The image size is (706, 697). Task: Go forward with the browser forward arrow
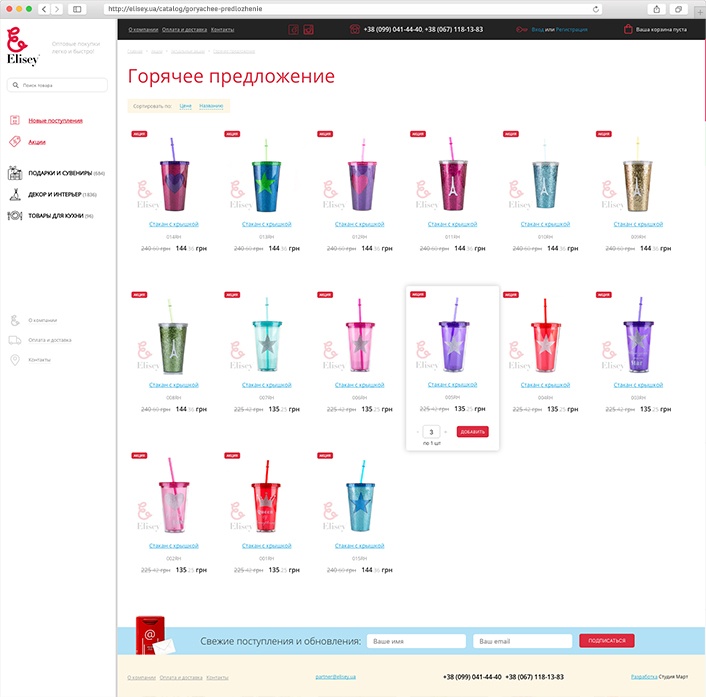pyautogui.click(x=57, y=9)
